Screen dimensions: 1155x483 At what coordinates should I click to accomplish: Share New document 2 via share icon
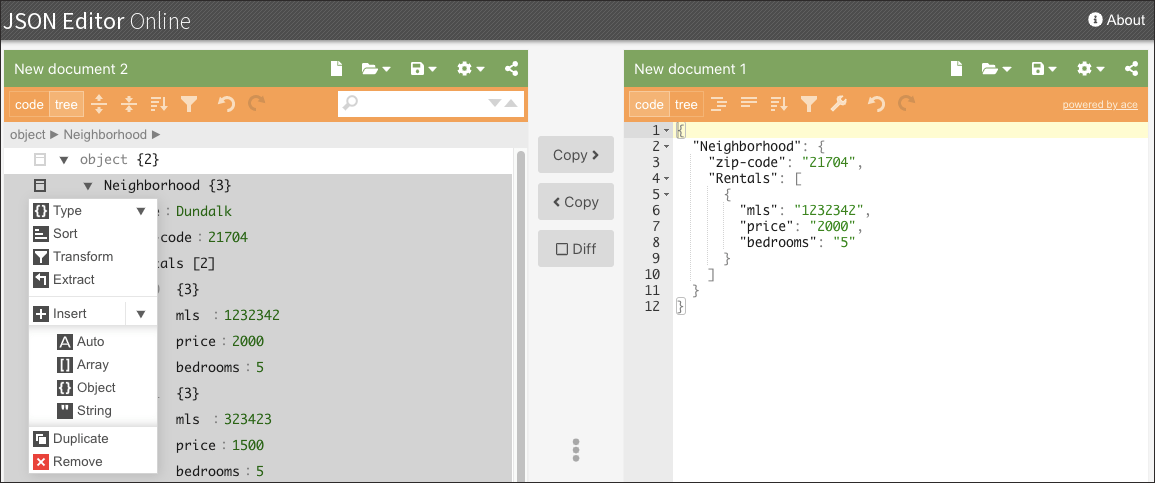[x=511, y=68]
